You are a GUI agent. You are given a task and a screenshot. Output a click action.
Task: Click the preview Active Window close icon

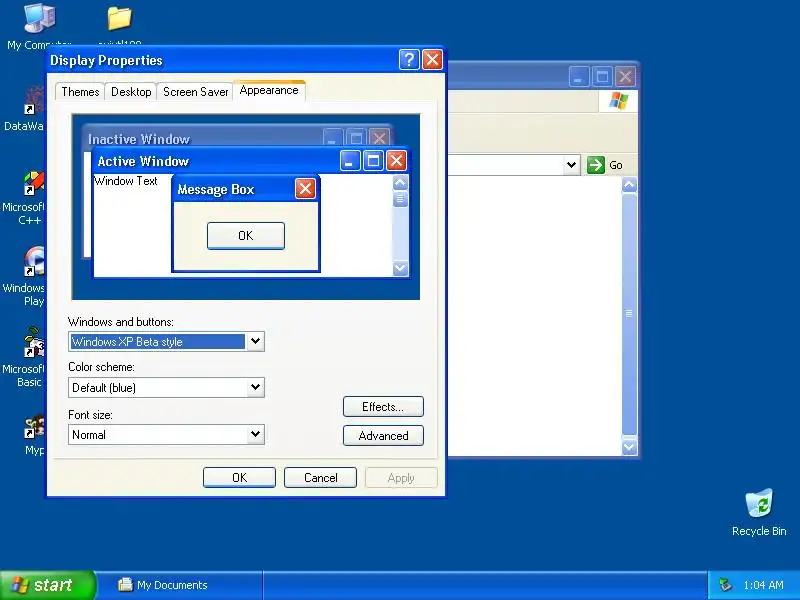coord(396,161)
